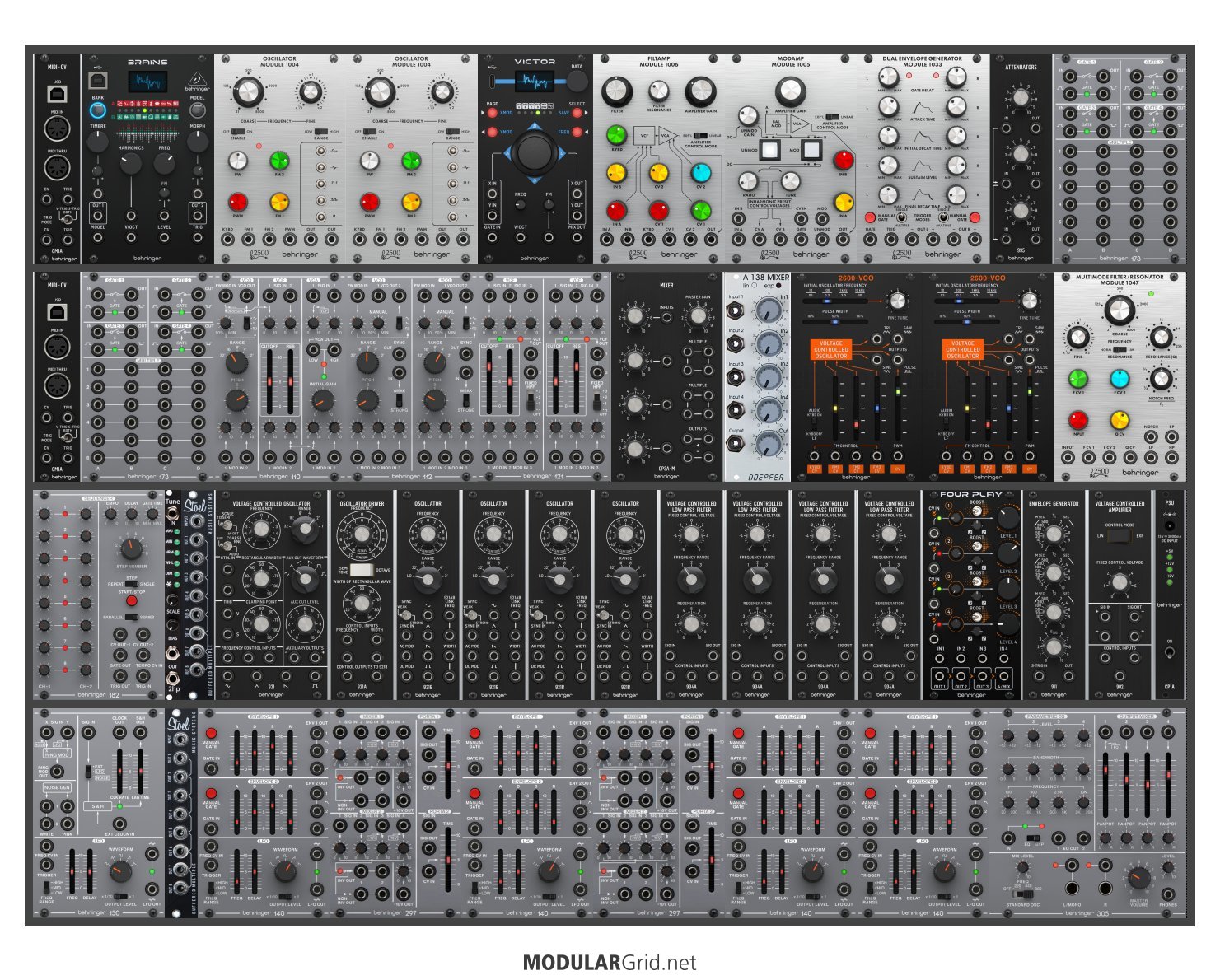Click the cyan CV 2 knob on Filtamp
This screenshot has height=980, width=1220.
pyautogui.click(x=700, y=173)
